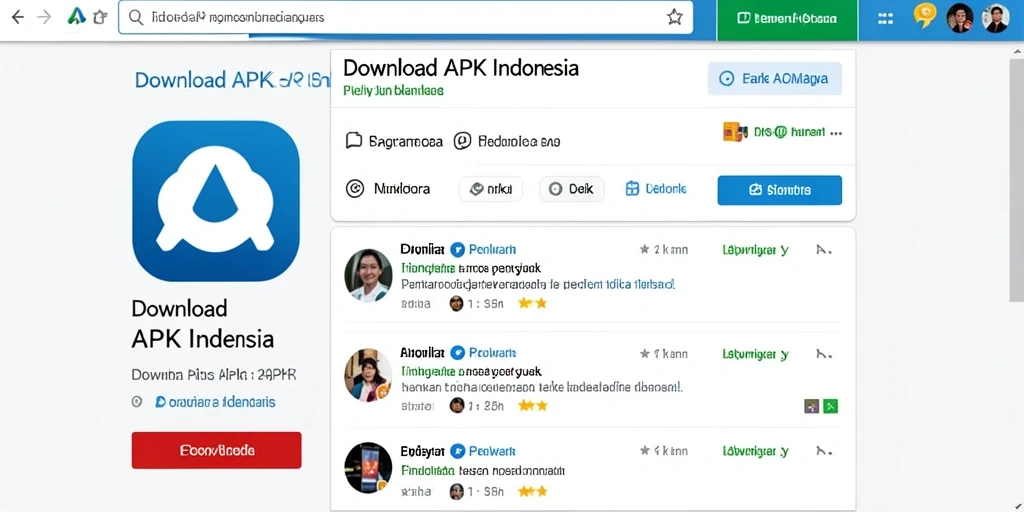
Task: Select verified badge beside 'Endeytat'
Action: coord(458,451)
